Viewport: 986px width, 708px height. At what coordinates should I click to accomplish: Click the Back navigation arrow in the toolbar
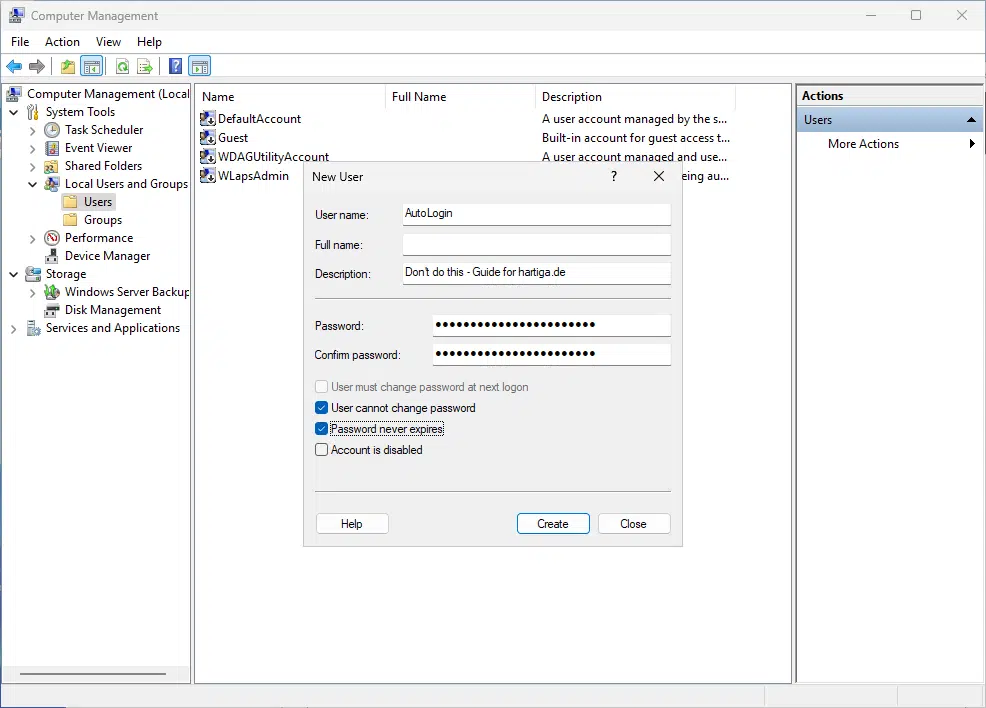14,66
